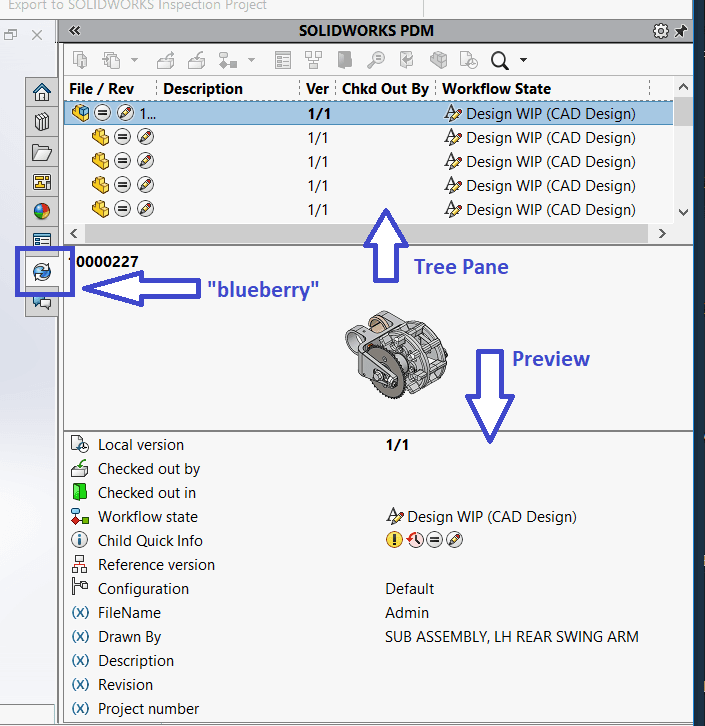This screenshot has height=726, width=705.
Task: Click the black Search magnifier icon
Action: click(500, 60)
